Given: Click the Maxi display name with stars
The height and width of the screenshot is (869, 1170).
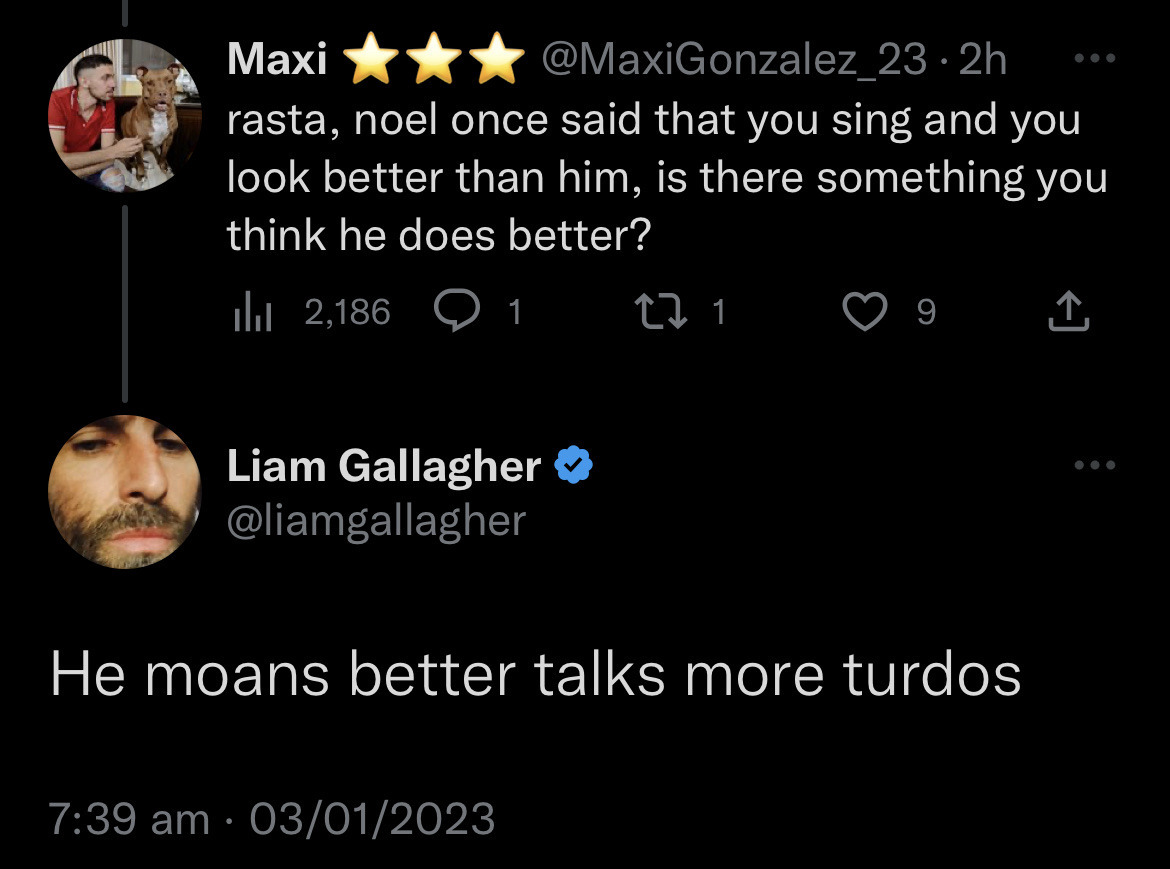Looking at the screenshot, I should point(375,58).
